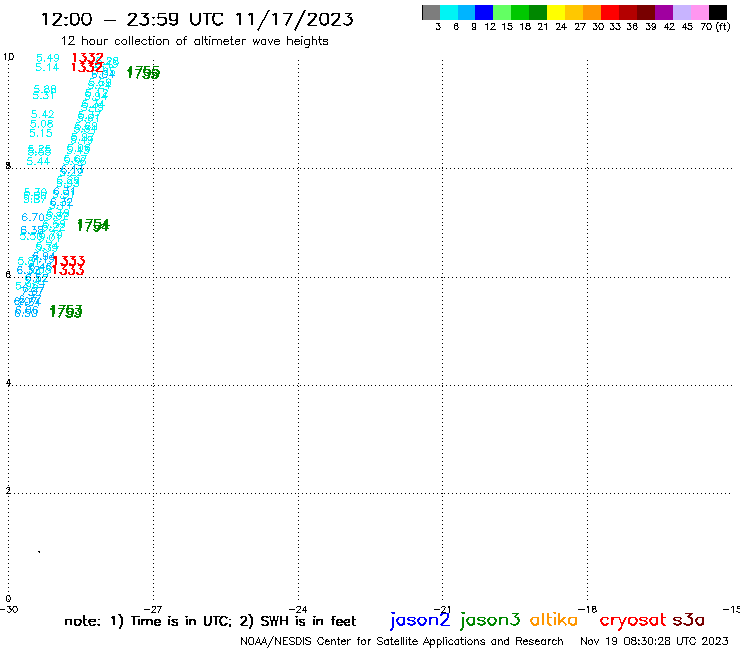Click the green time label '1754'
The image size is (740, 650).
click(x=93, y=225)
